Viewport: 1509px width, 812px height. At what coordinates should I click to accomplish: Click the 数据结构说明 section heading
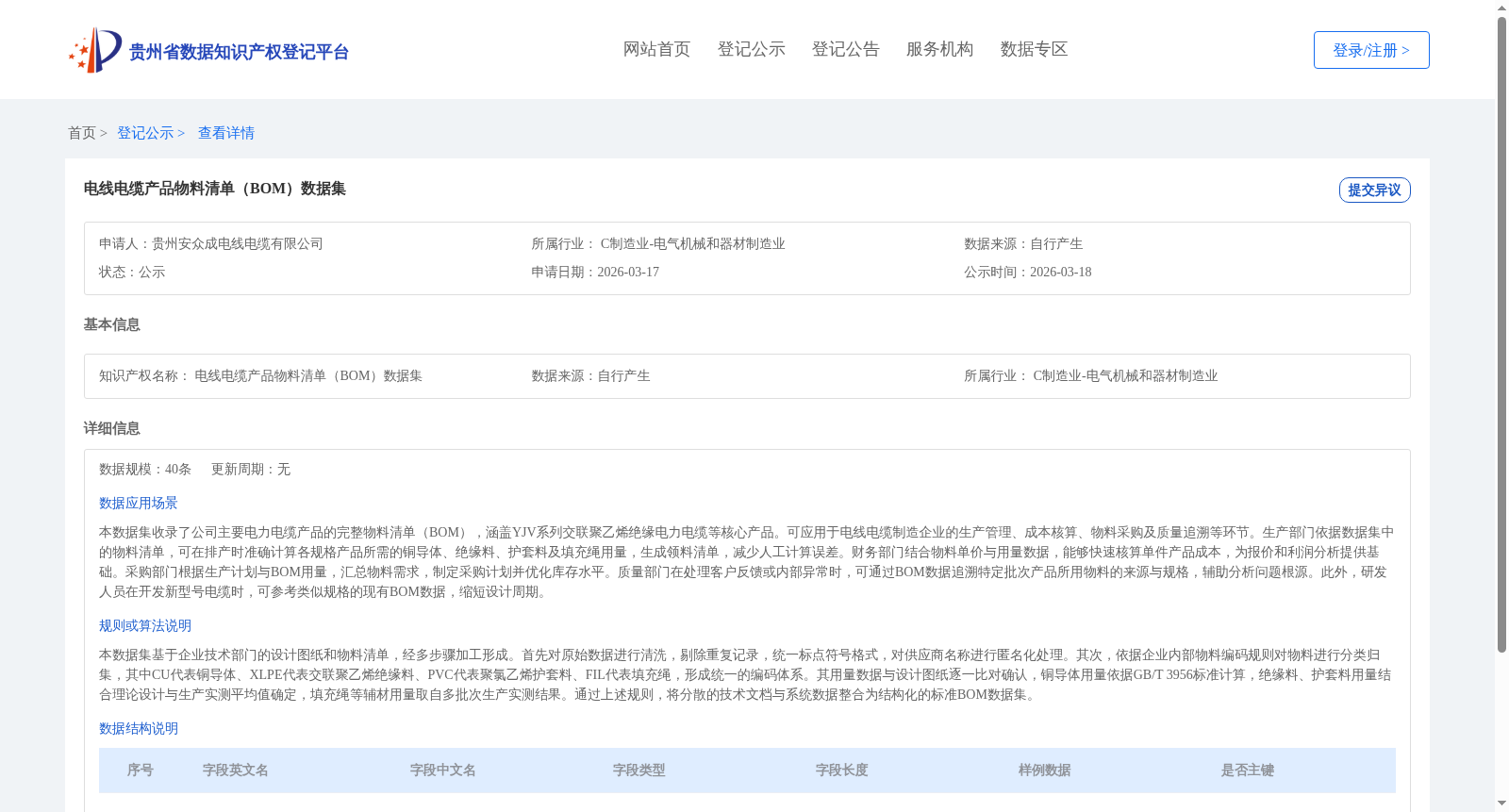pos(139,729)
